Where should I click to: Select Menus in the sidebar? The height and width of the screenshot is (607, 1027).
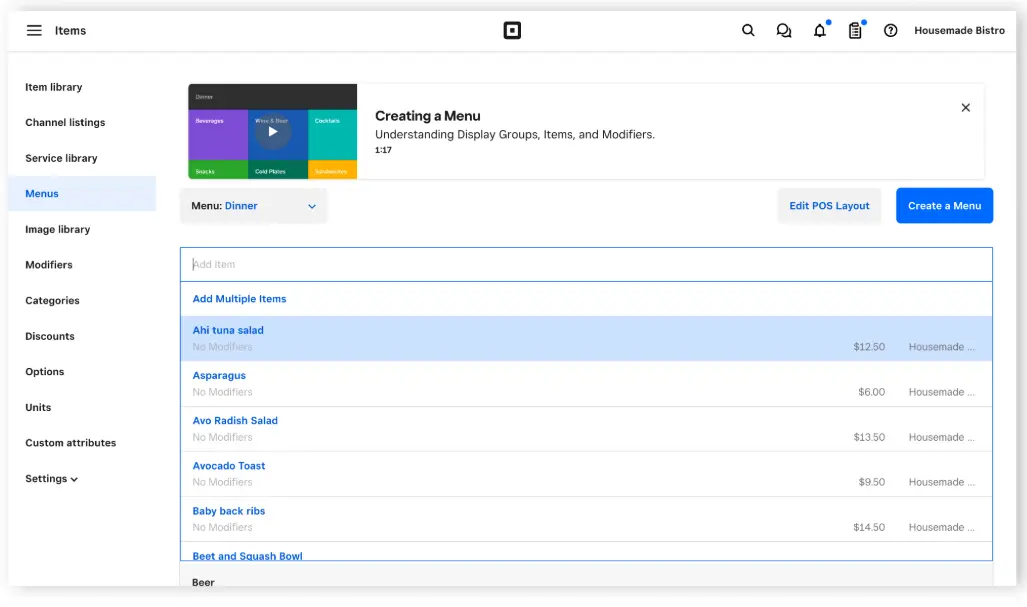point(82,193)
